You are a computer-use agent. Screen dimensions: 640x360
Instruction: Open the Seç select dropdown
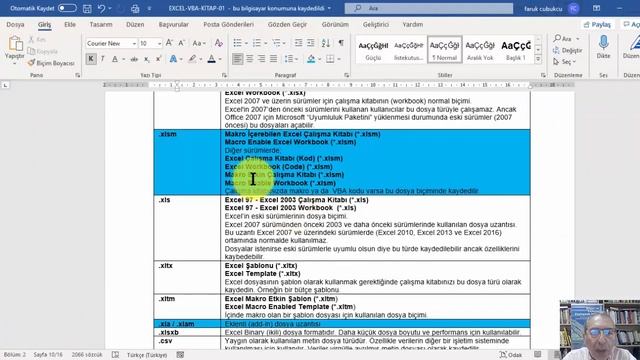564,62
